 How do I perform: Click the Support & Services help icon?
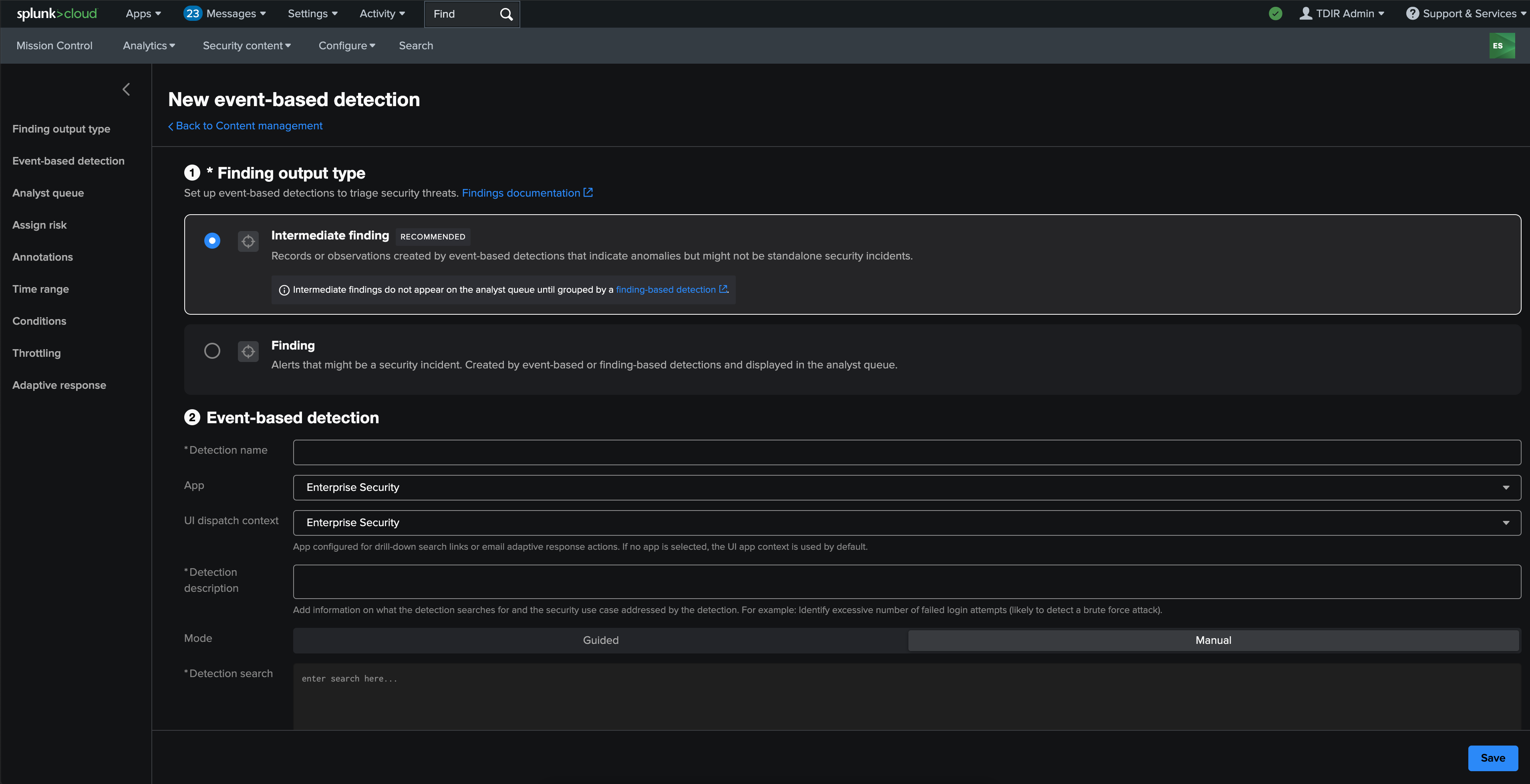[1412, 14]
